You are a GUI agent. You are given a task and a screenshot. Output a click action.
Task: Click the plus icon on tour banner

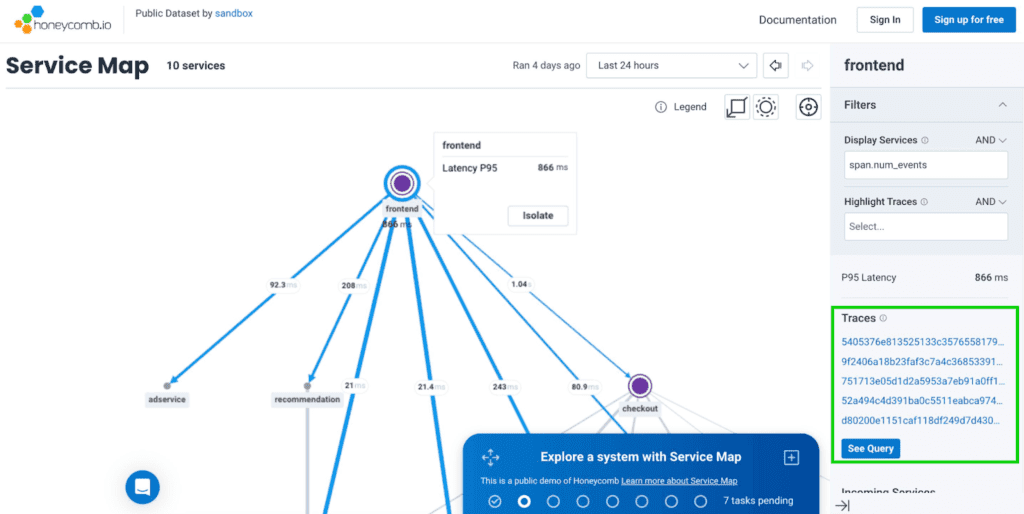coord(791,457)
